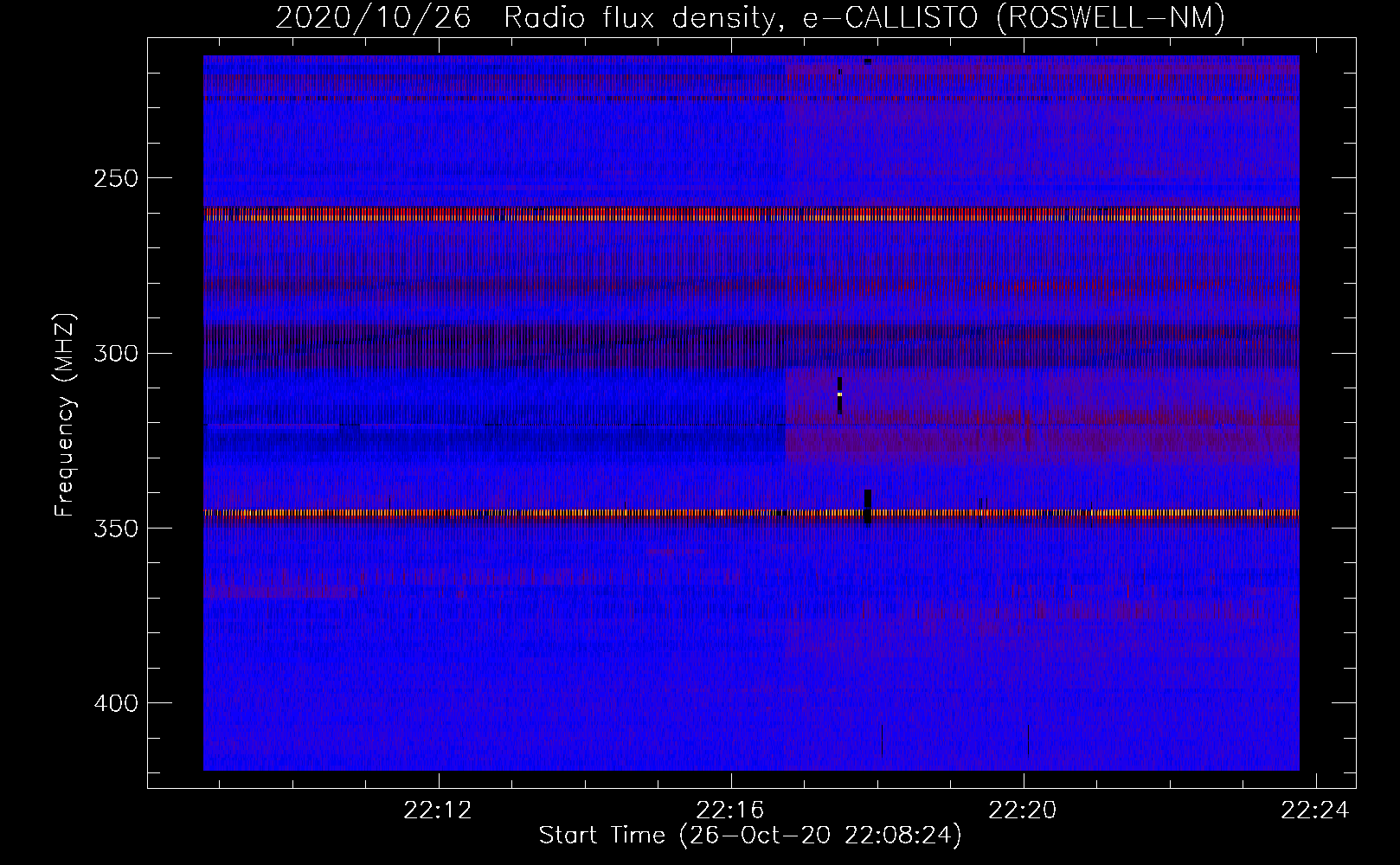Click the "Frequency (MHZ)" axis label
The image size is (1400, 865).
click(x=65, y=414)
